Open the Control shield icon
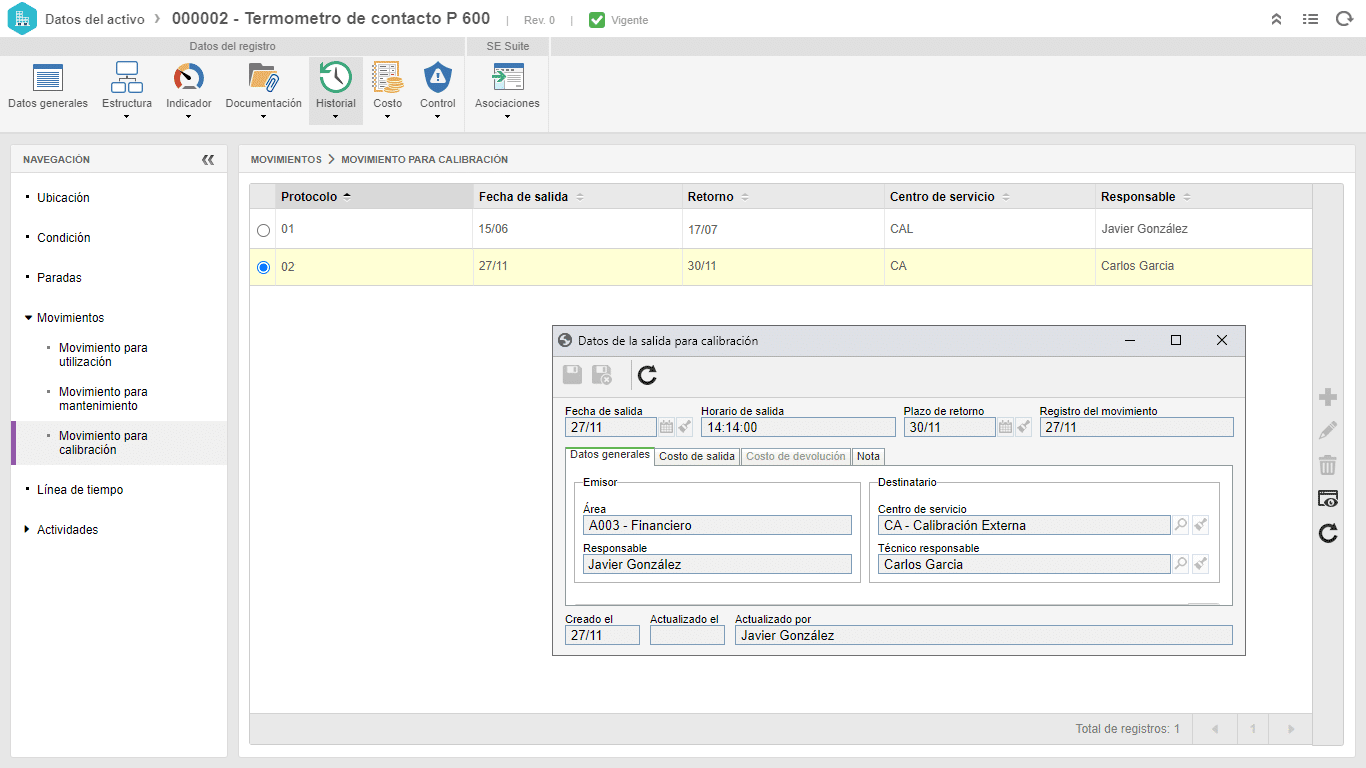This screenshot has height=768, width=1366. [438, 78]
